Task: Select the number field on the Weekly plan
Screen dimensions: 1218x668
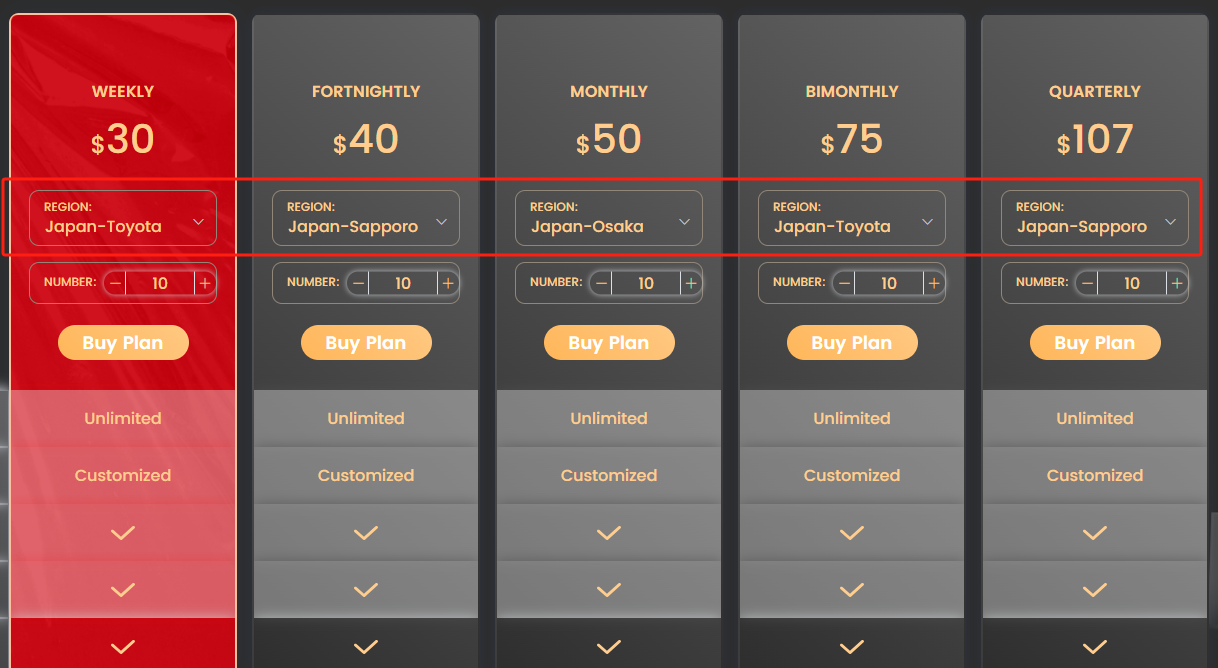Action: [x=159, y=283]
